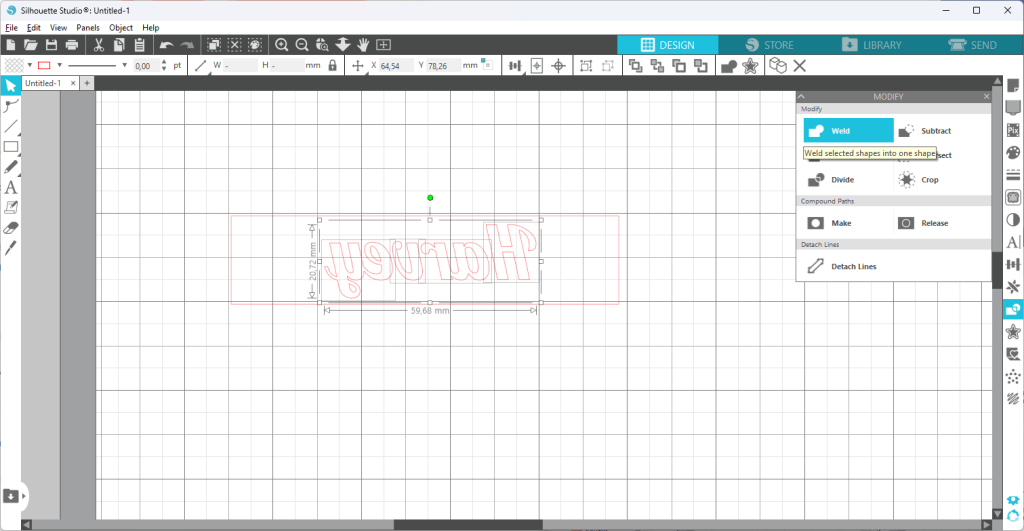
Task: Click the Cut scissors icon
Action: click(99, 44)
